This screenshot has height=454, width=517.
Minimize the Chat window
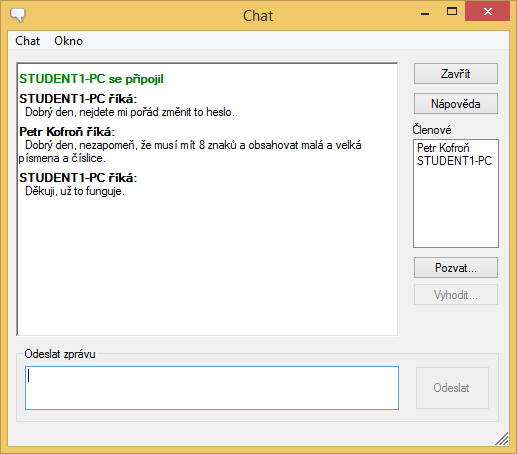[x=425, y=12]
